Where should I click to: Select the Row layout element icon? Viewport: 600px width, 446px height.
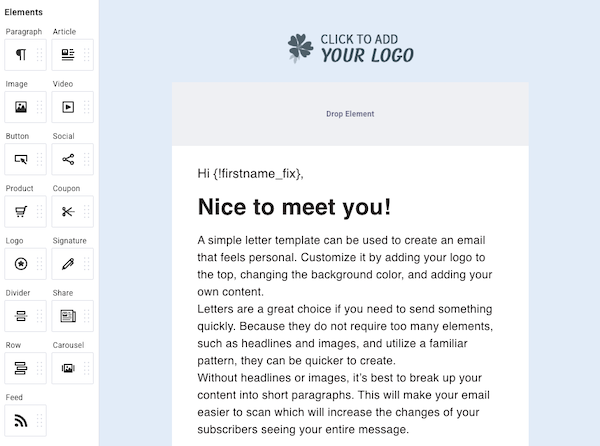(x=21, y=368)
